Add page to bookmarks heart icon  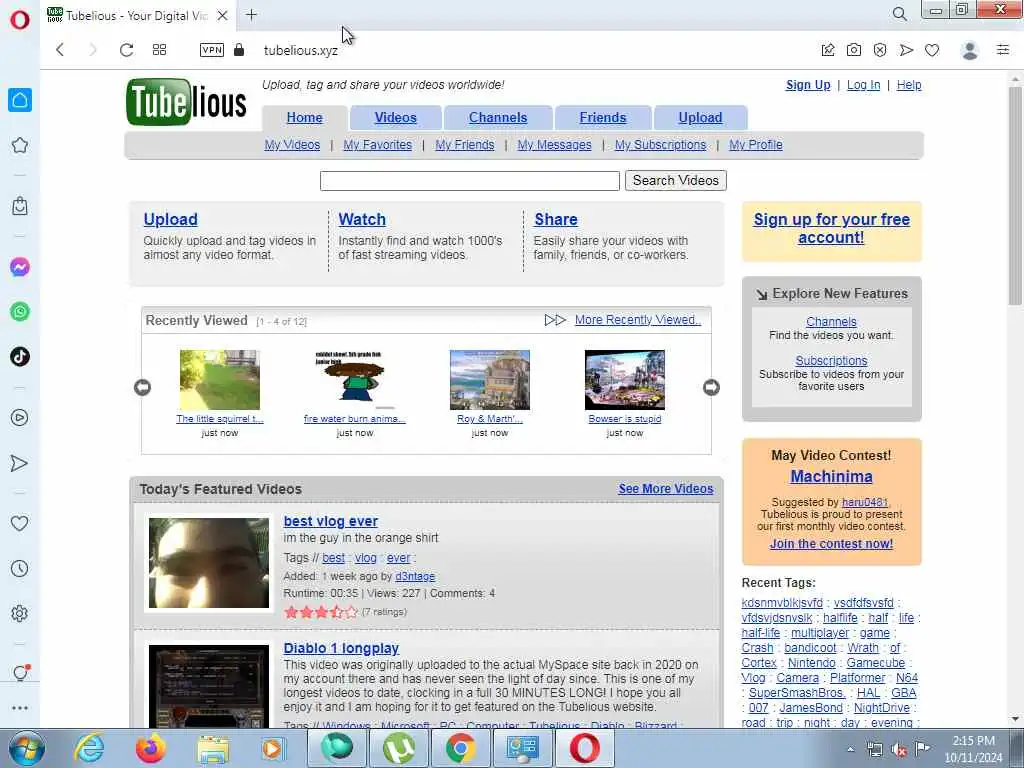[x=932, y=50]
